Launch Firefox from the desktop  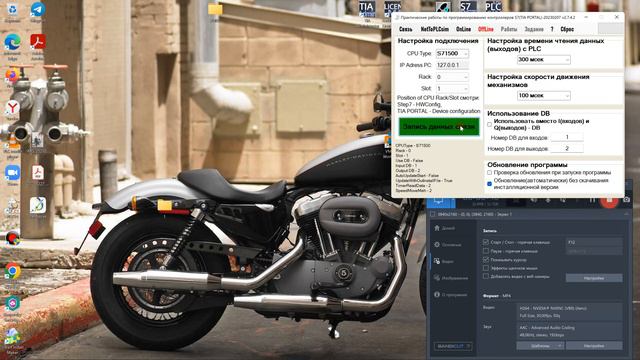pos(11,76)
